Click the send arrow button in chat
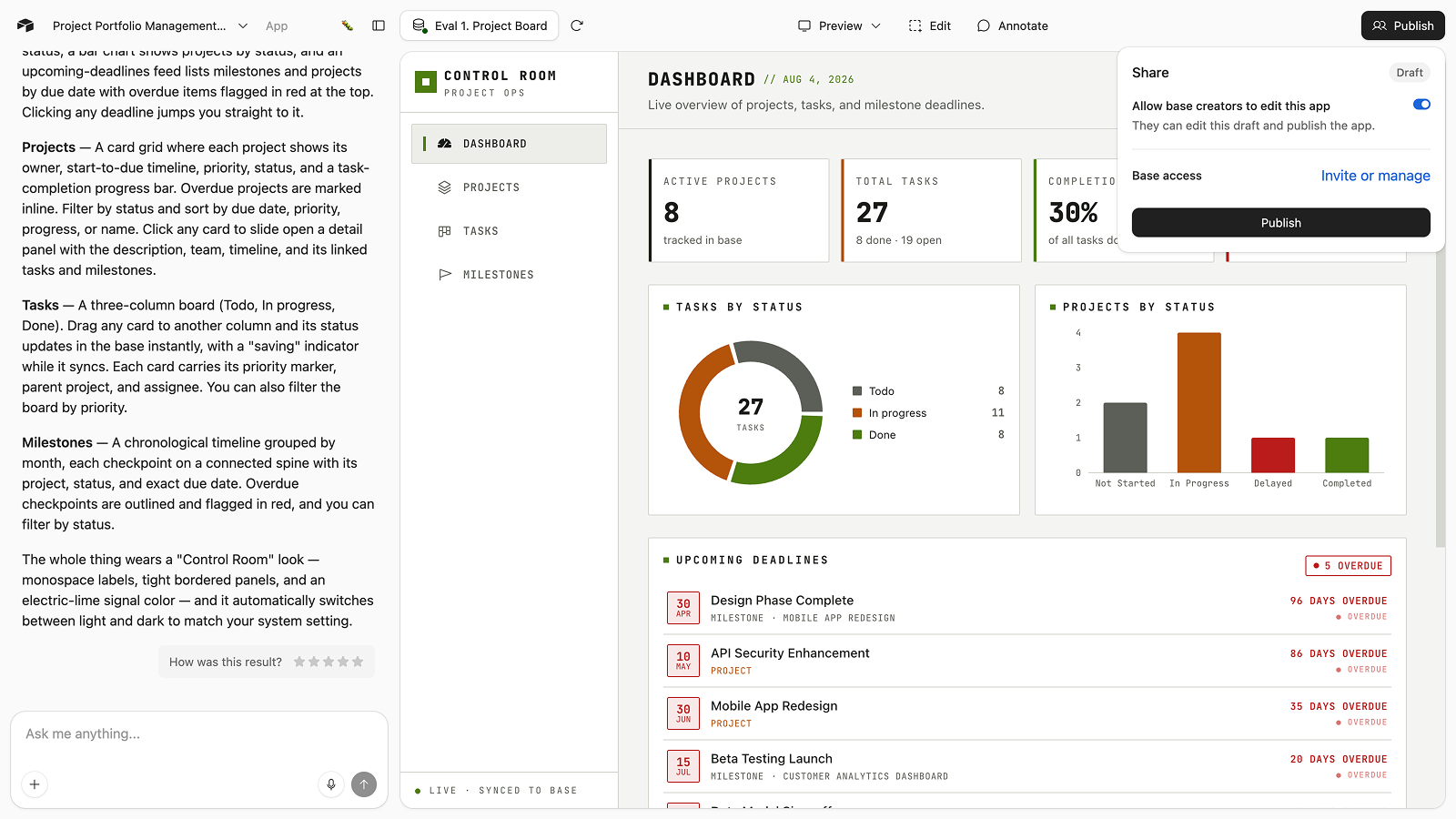This screenshot has height=819, width=1456. pos(364,784)
